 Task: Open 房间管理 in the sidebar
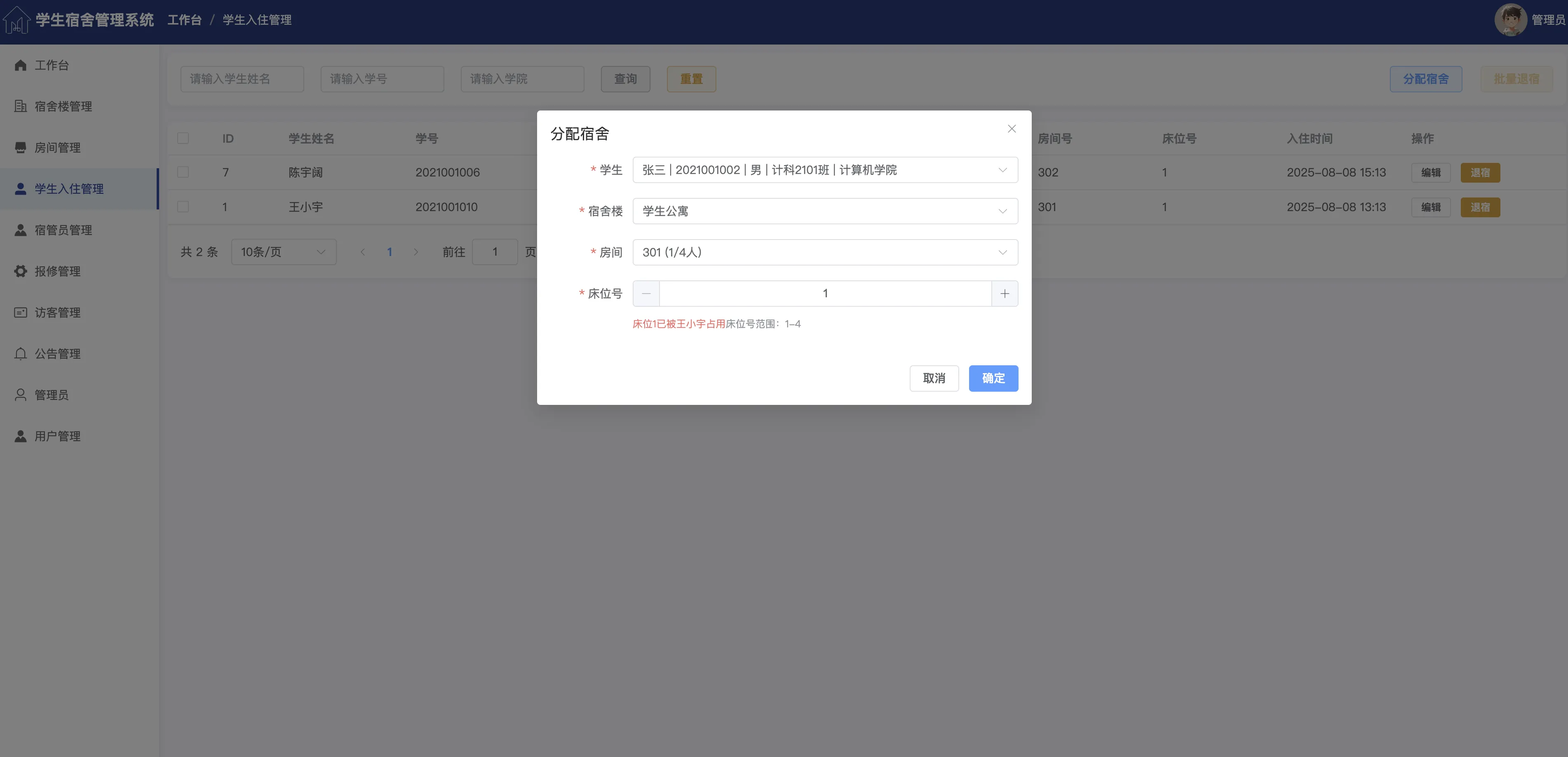coord(57,147)
